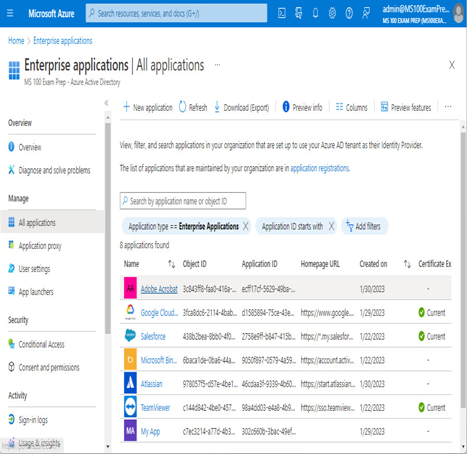Image resolution: width=468 pixels, height=456 pixels.
Task: Follow the application registrations link
Action: tap(320, 168)
